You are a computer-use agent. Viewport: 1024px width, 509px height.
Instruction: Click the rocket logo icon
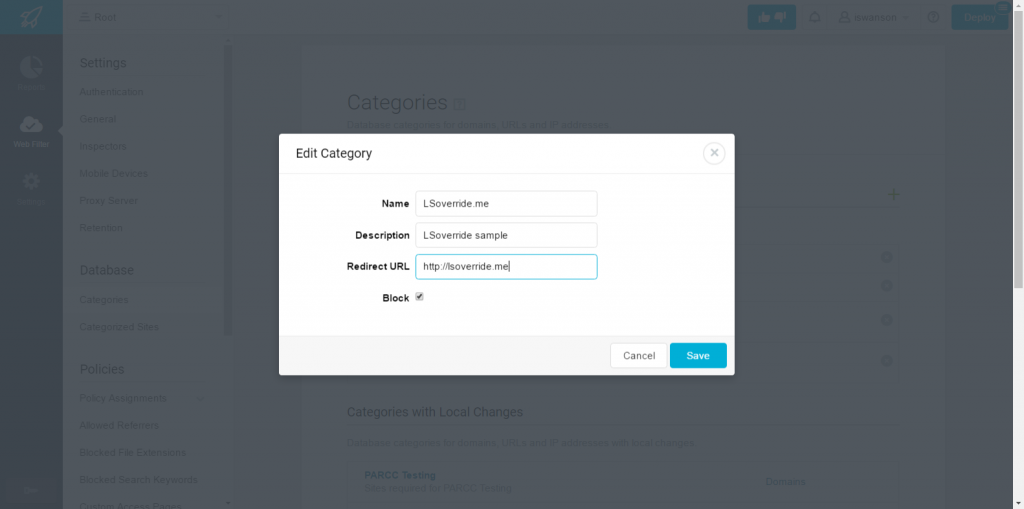(31, 17)
